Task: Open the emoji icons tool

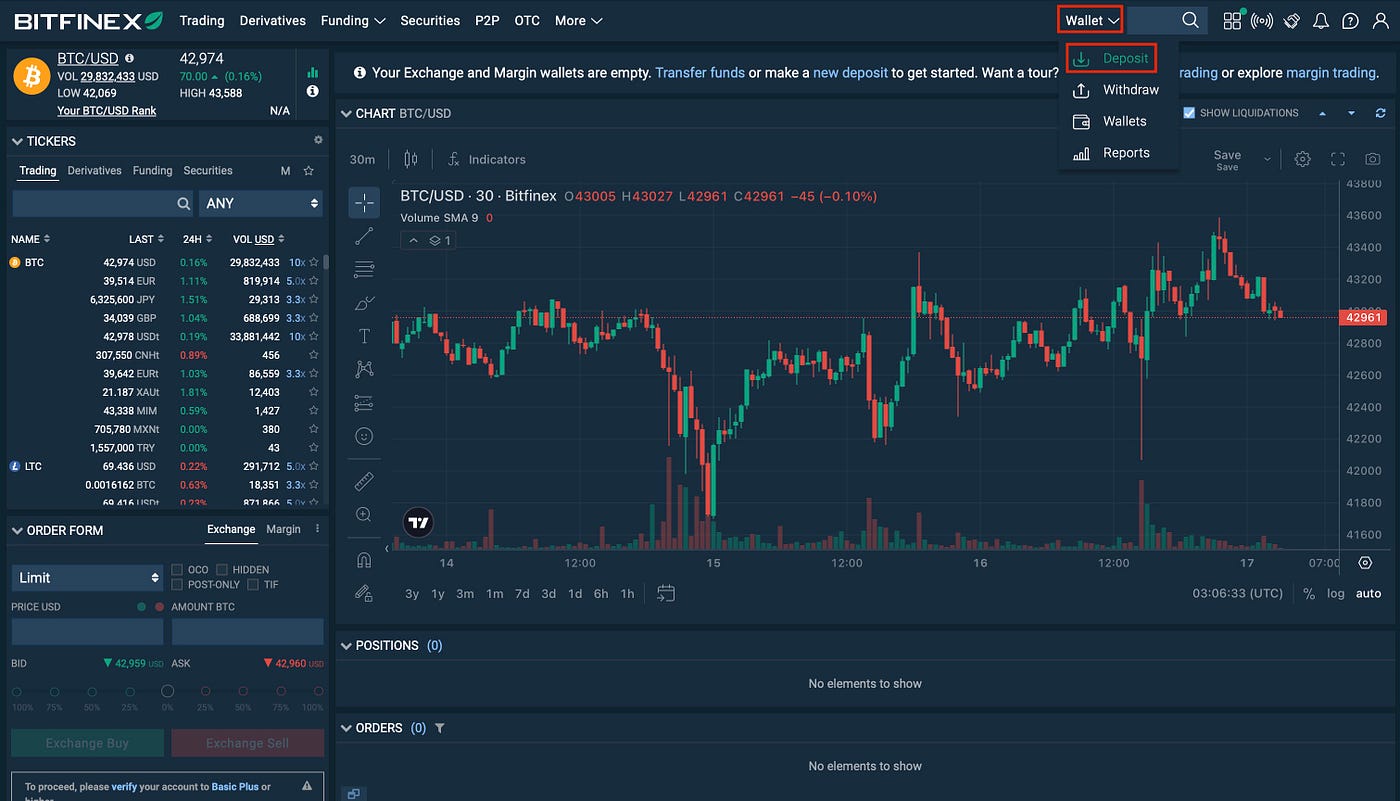Action: 364,436
